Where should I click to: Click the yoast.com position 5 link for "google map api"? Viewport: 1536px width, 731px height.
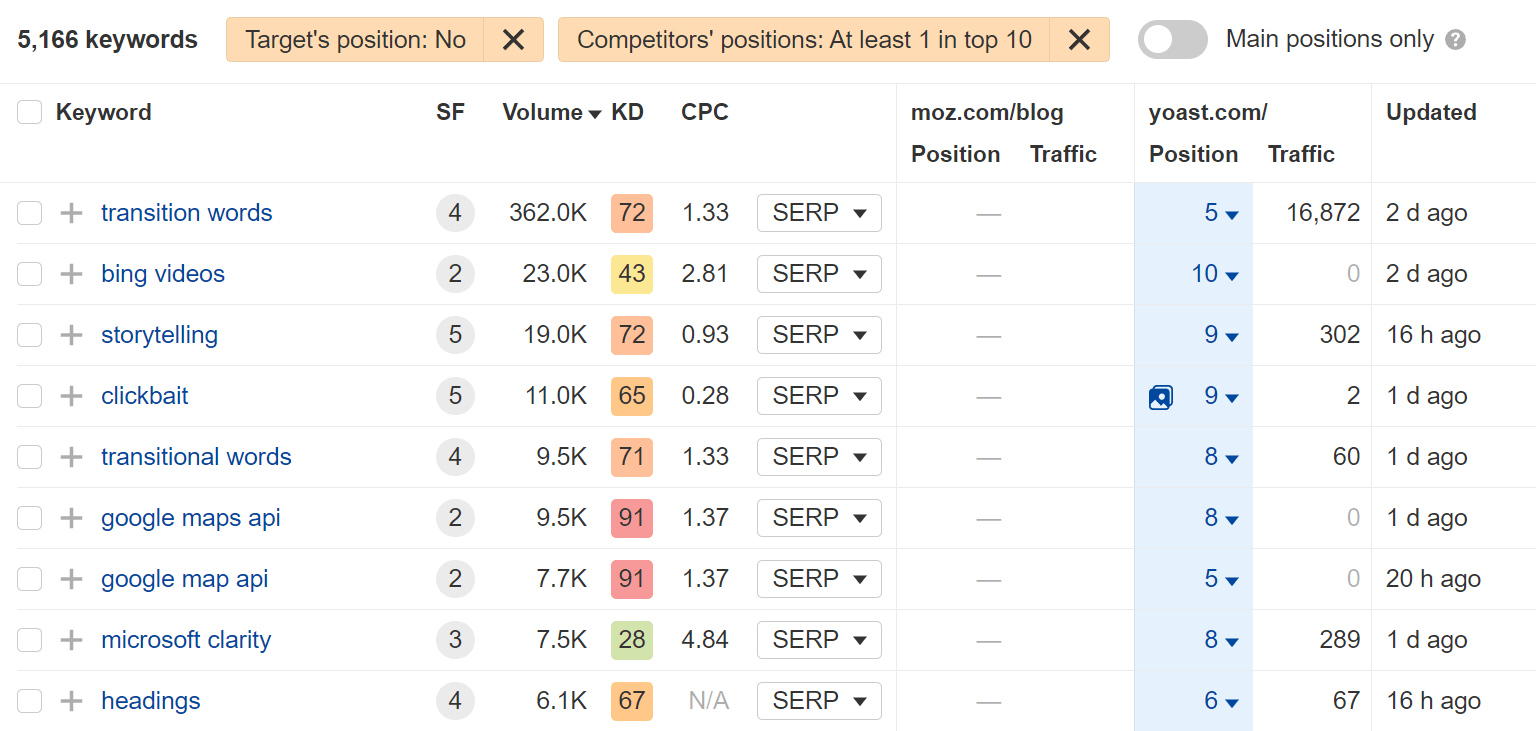click(x=1212, y=579)
